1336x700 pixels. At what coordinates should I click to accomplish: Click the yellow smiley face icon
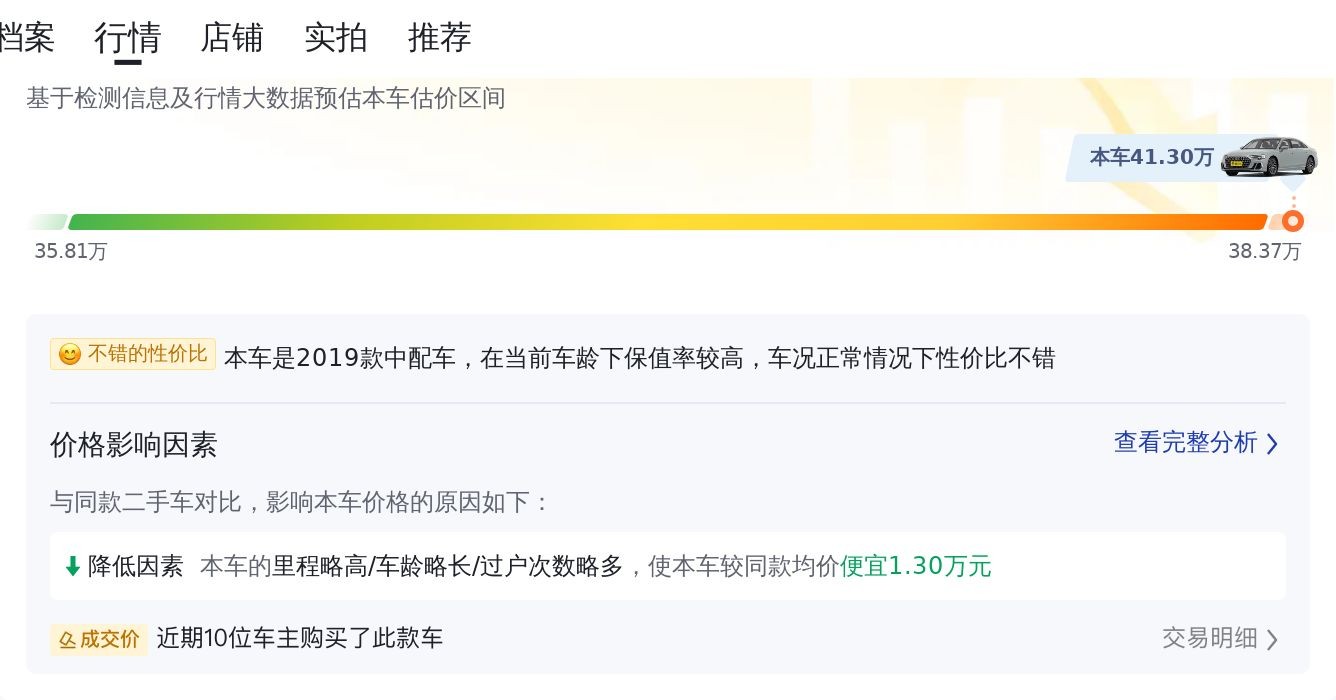click(x=69, y=355)
